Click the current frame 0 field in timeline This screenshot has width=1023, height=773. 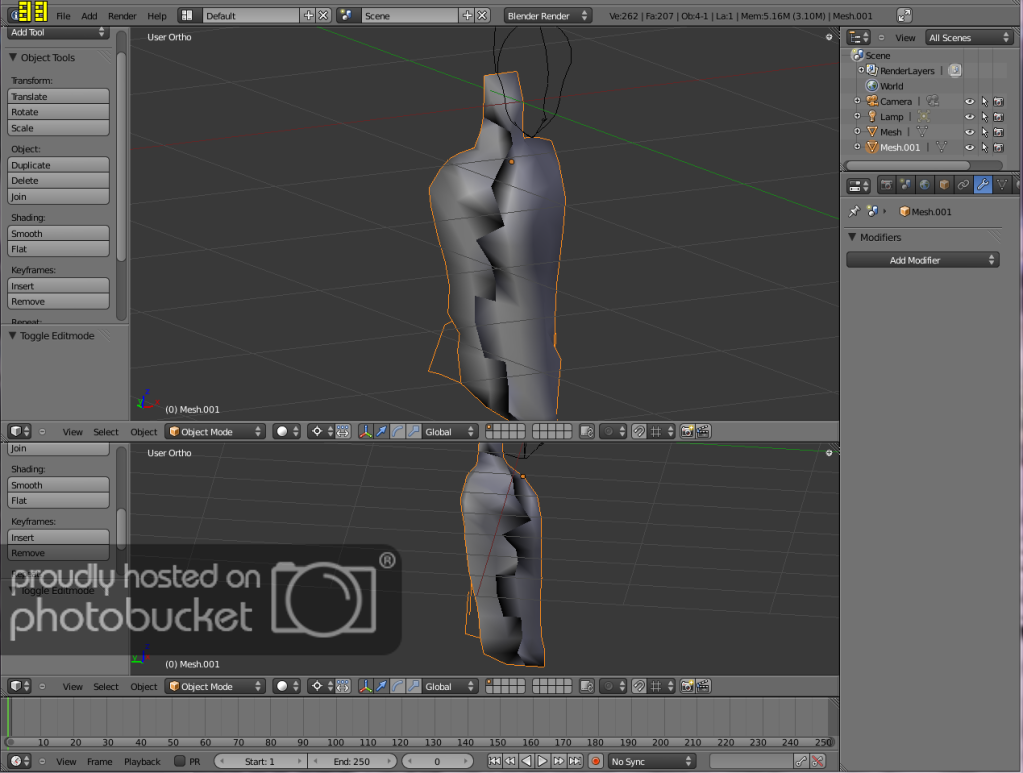437,761
